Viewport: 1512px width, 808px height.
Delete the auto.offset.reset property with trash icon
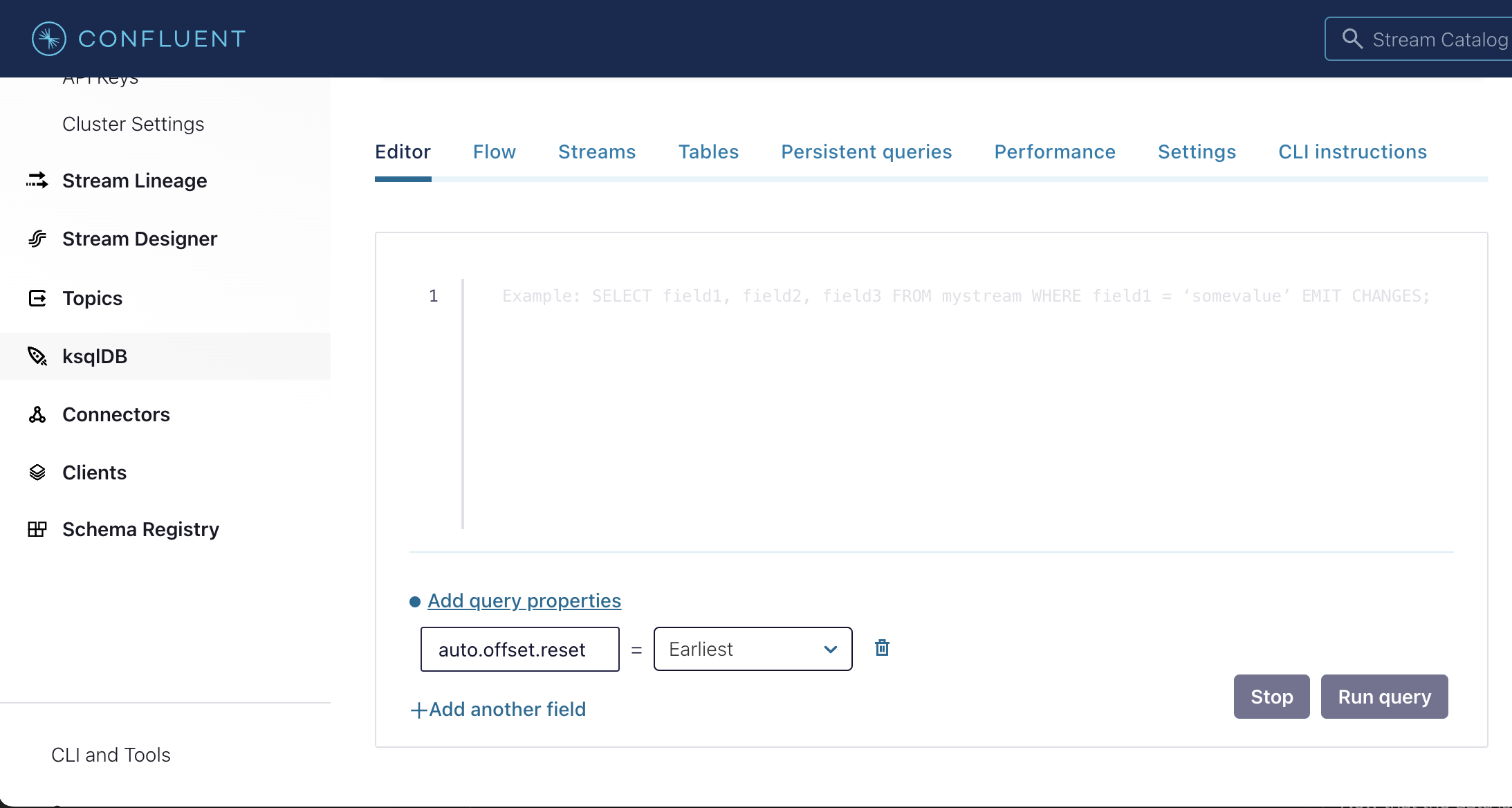[882, 648]
